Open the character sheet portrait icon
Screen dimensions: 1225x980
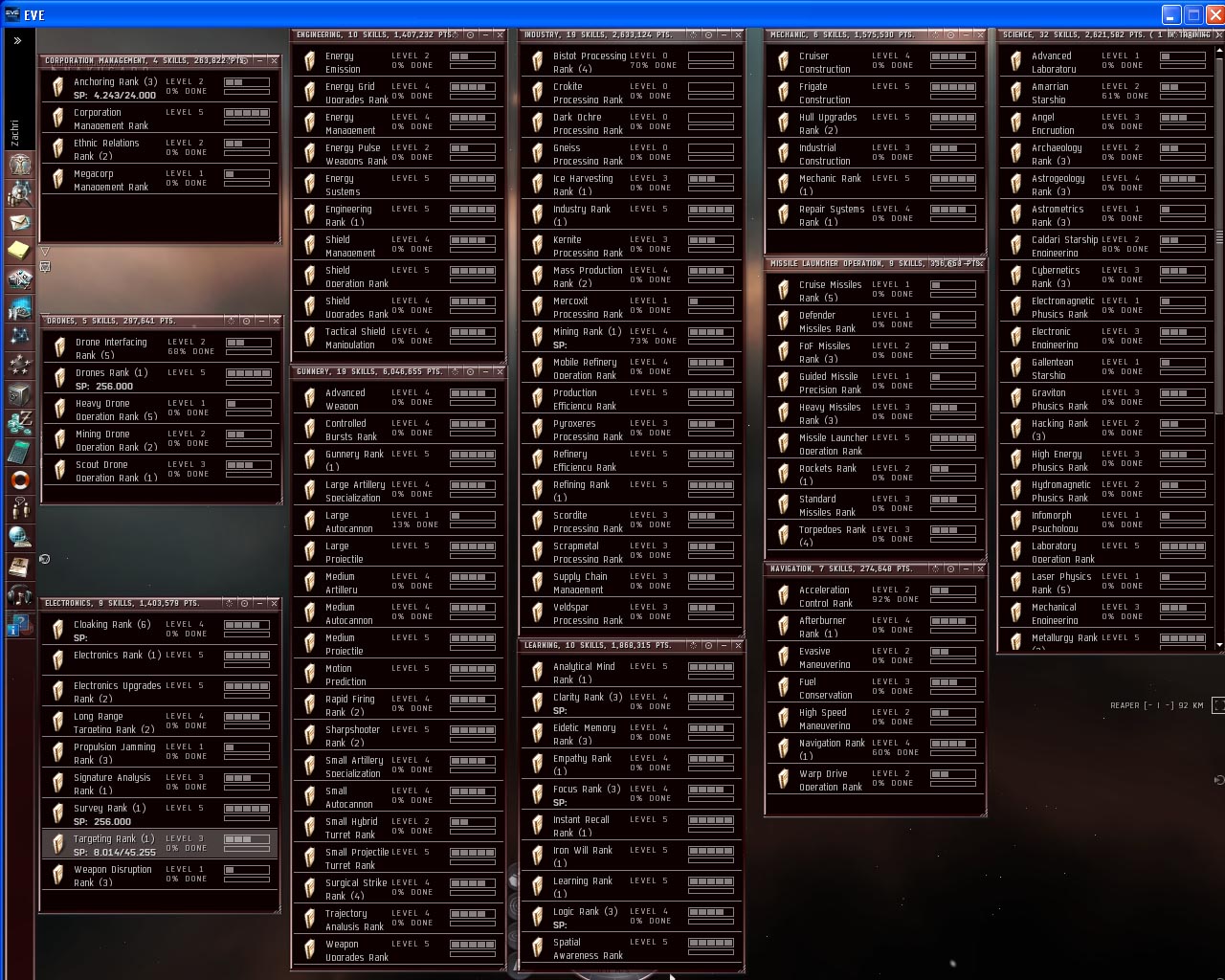(20, 164)
